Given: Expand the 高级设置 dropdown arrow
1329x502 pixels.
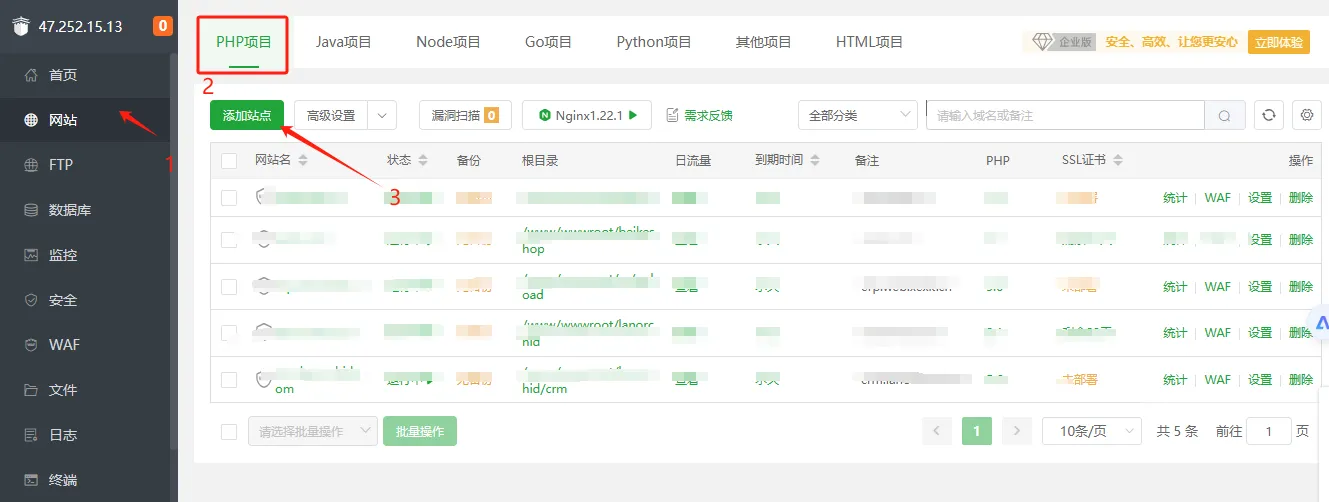Looking at the screenshot, I should coord(383,116).
